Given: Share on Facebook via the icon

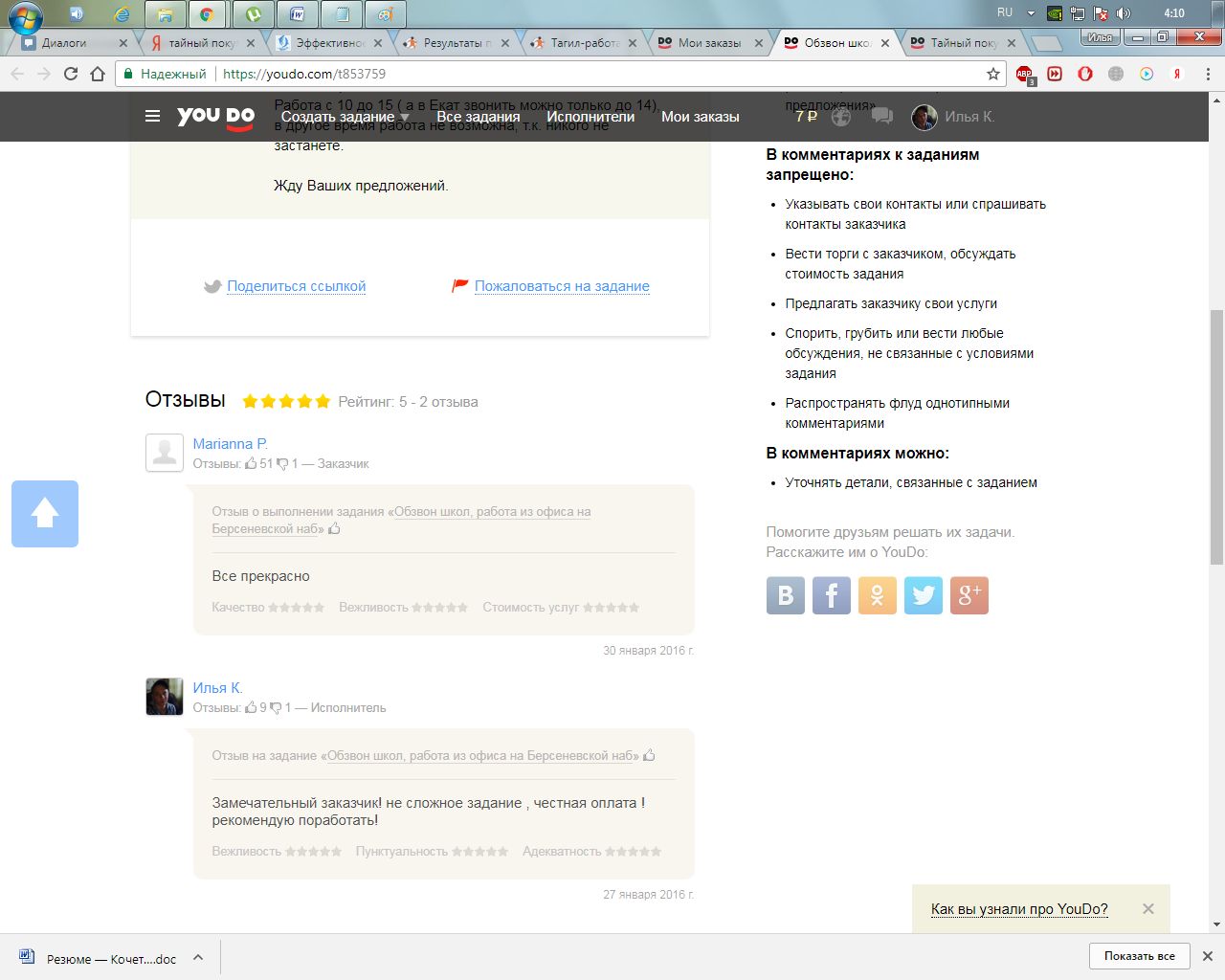Looking at the screenshot, I should click(x=831, y=595).
